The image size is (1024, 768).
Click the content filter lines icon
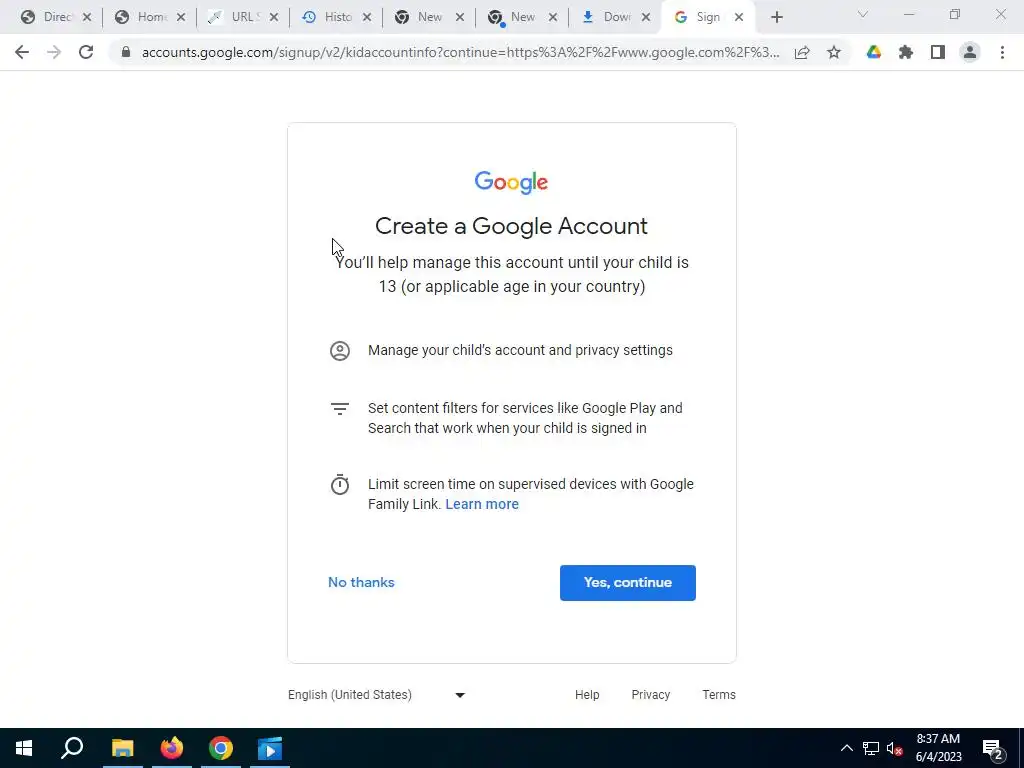340,409
